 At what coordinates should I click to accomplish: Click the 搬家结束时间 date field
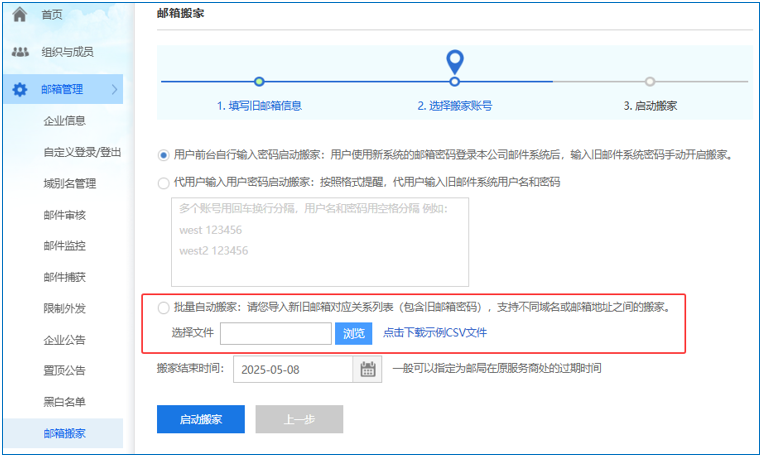tap(293, 369)
